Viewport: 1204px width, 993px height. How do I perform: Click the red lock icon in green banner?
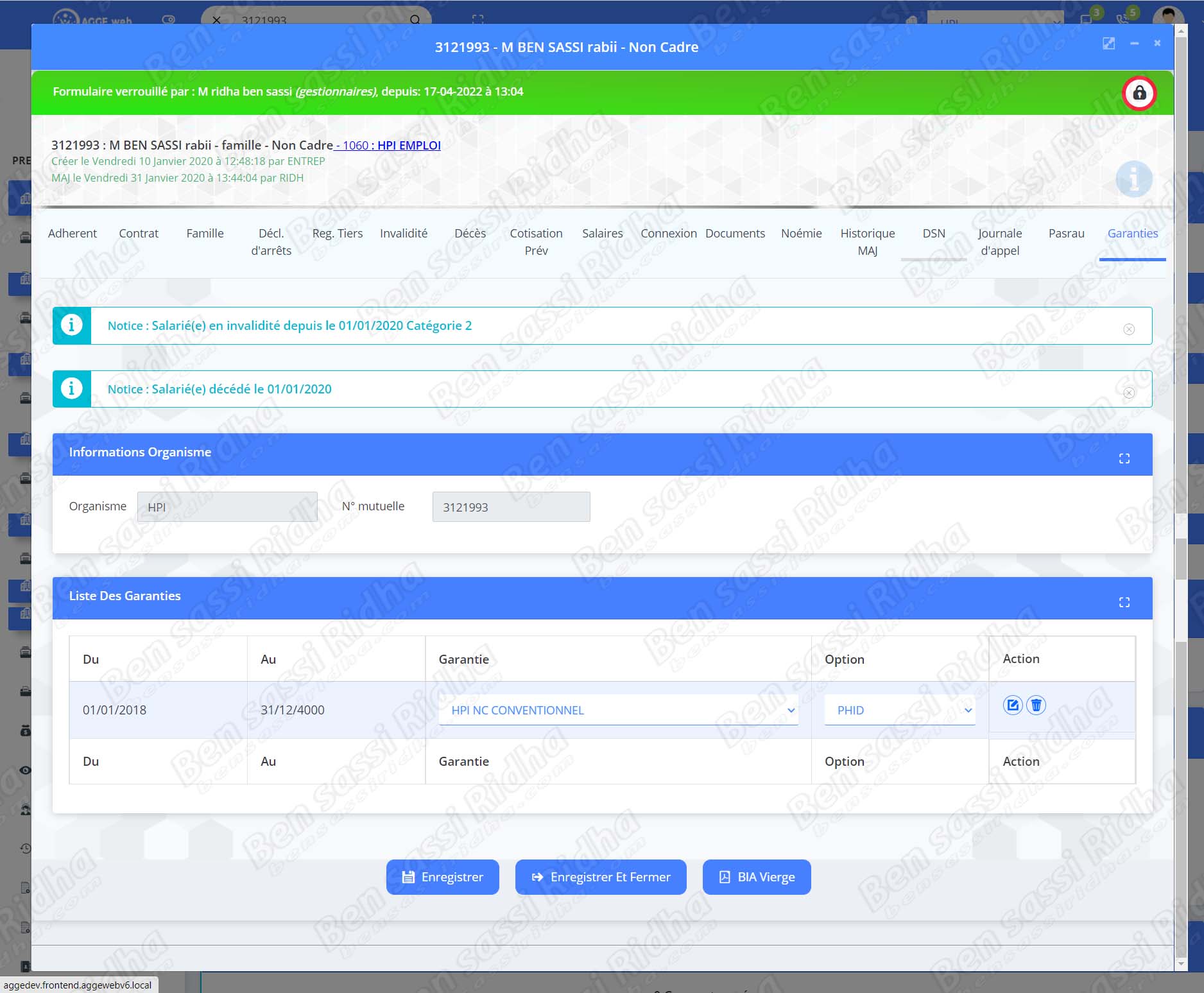1139,93
